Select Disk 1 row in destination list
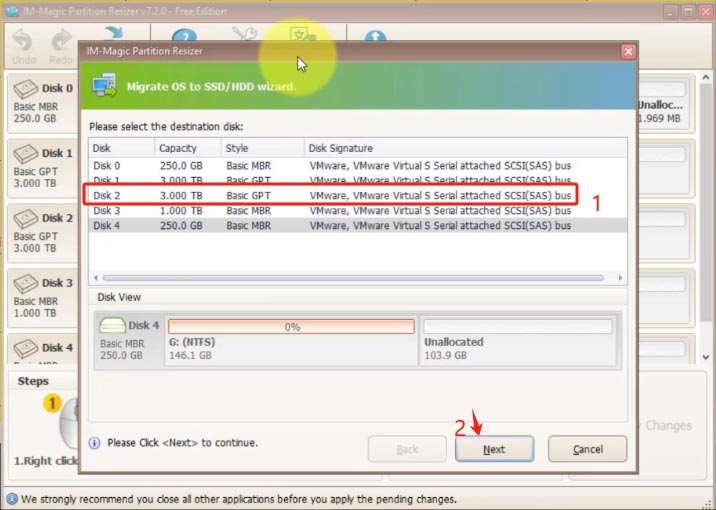The image size is (716, 510). (358, 180)
